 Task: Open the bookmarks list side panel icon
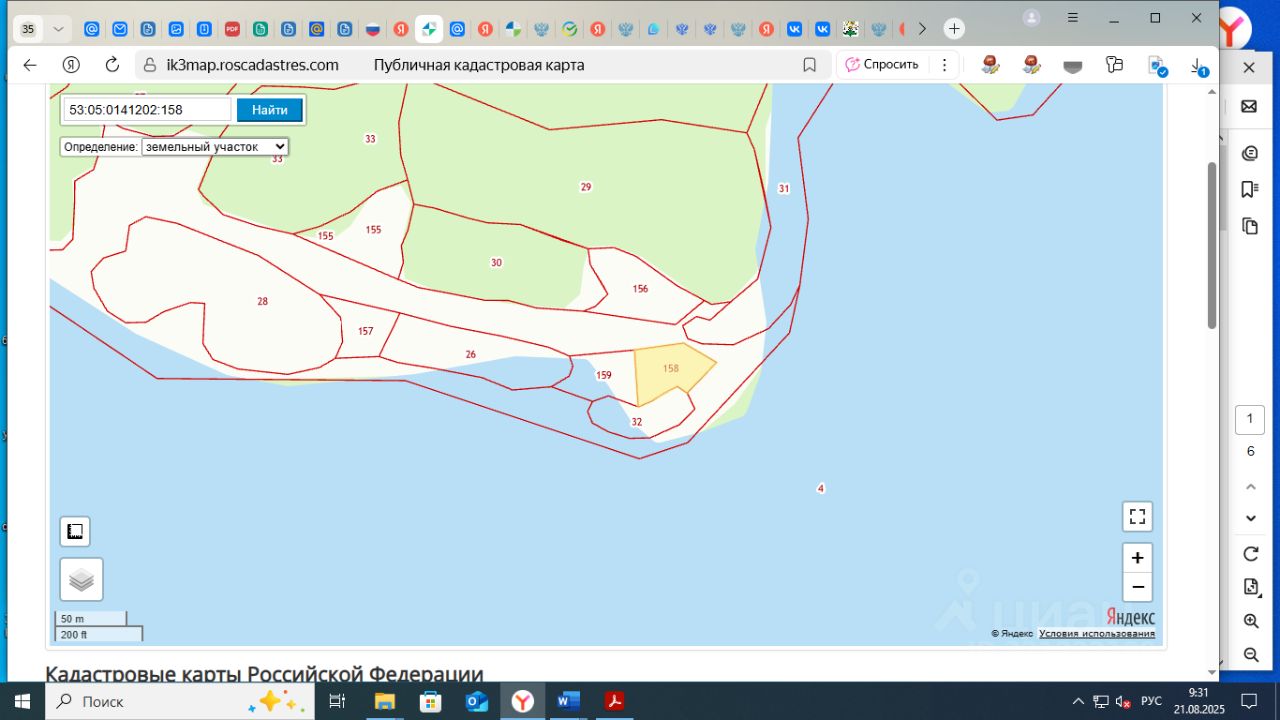1249,189
